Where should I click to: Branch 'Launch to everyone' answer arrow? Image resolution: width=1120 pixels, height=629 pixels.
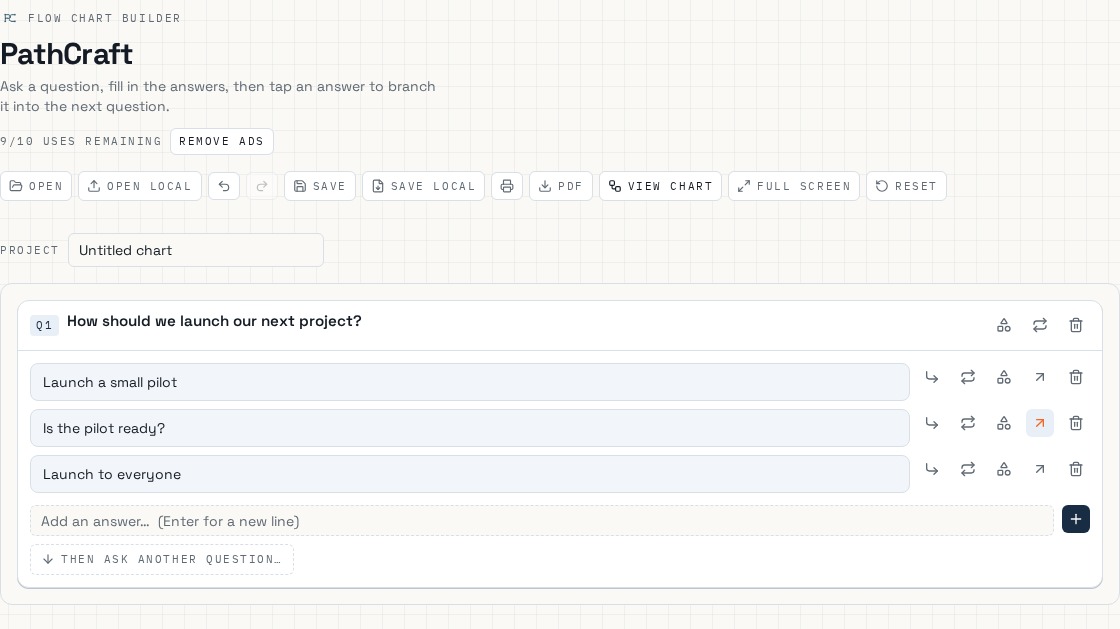(x=931, y=469)
